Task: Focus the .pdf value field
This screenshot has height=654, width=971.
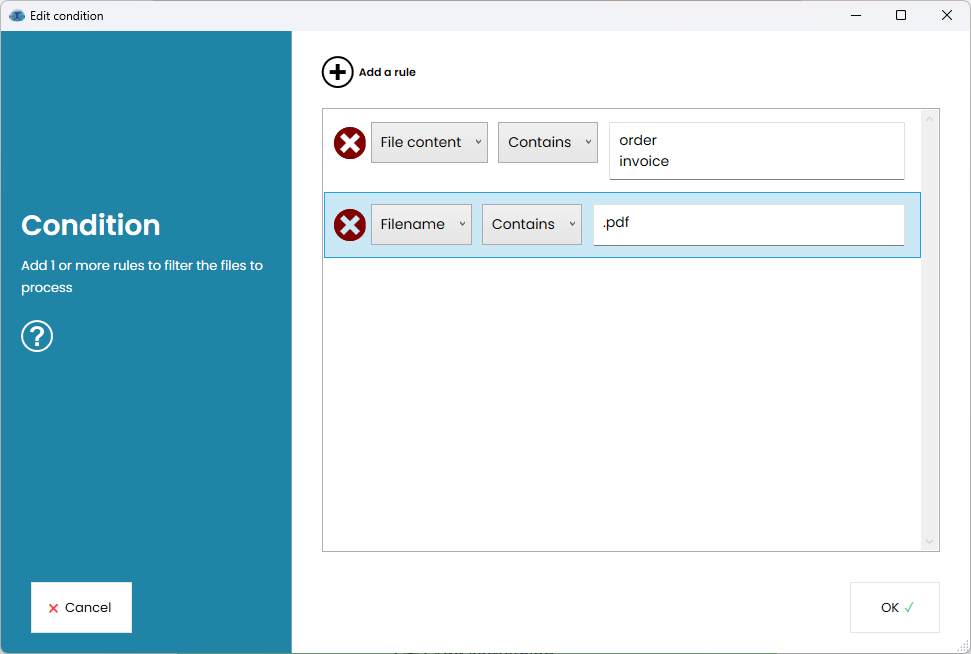Action: [748, 224]
